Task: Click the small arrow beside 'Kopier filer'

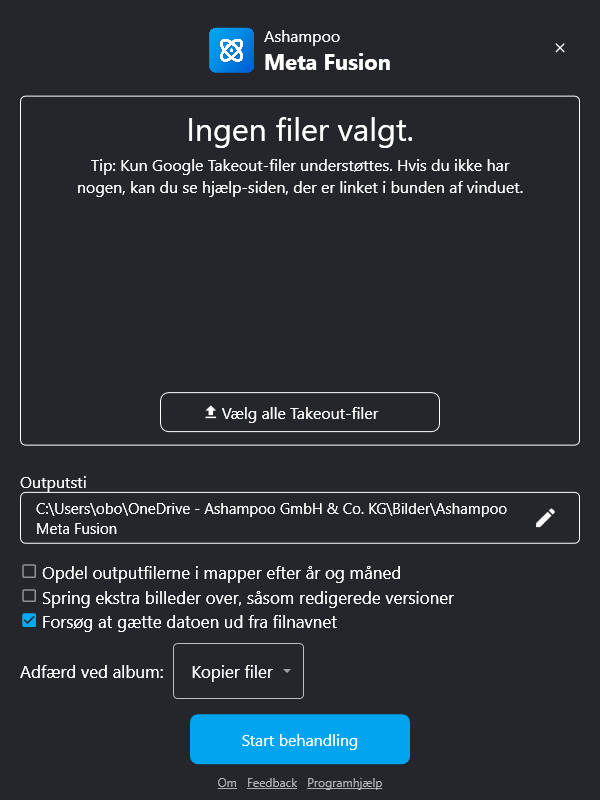Action: (x=287, y=672)
